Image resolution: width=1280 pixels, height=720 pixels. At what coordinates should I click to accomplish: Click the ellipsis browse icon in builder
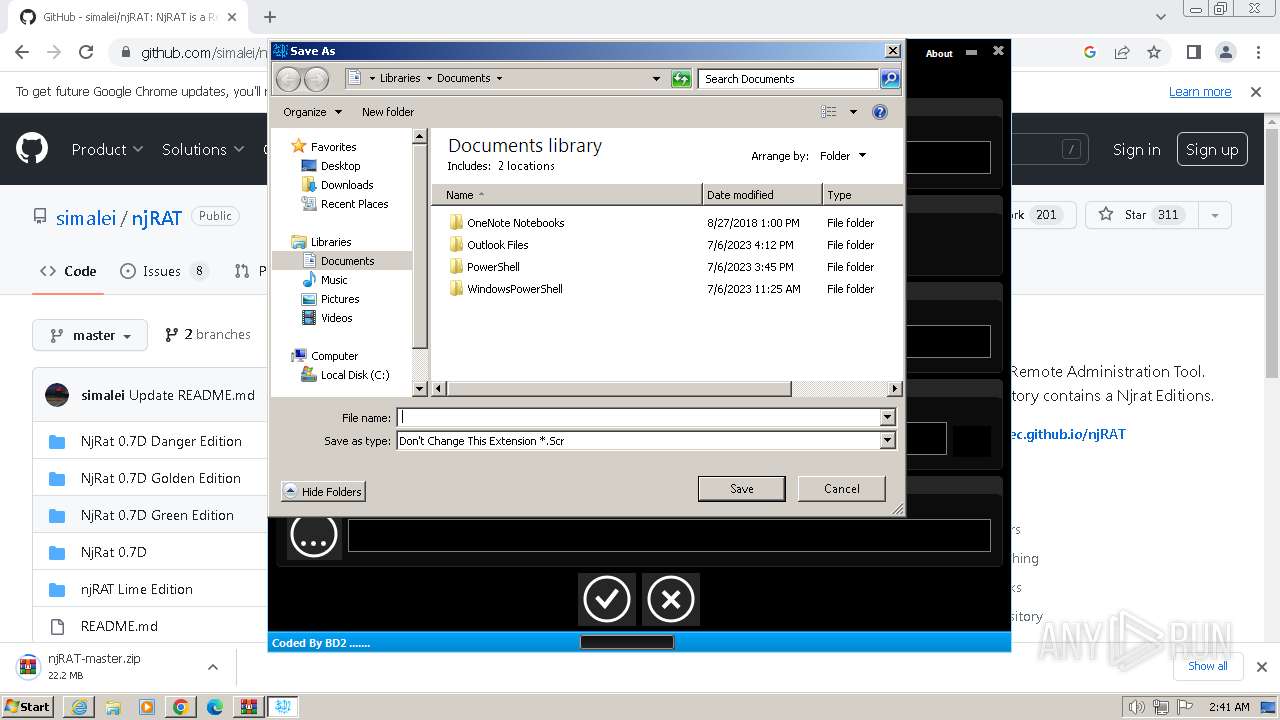(x=314, y=535)
